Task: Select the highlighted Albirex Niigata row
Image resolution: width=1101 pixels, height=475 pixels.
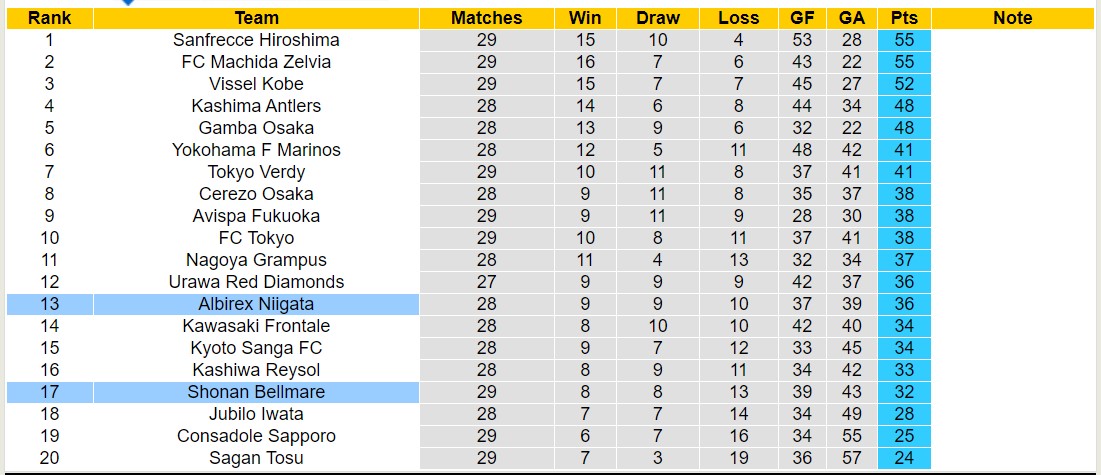Action: click(256, 304)
